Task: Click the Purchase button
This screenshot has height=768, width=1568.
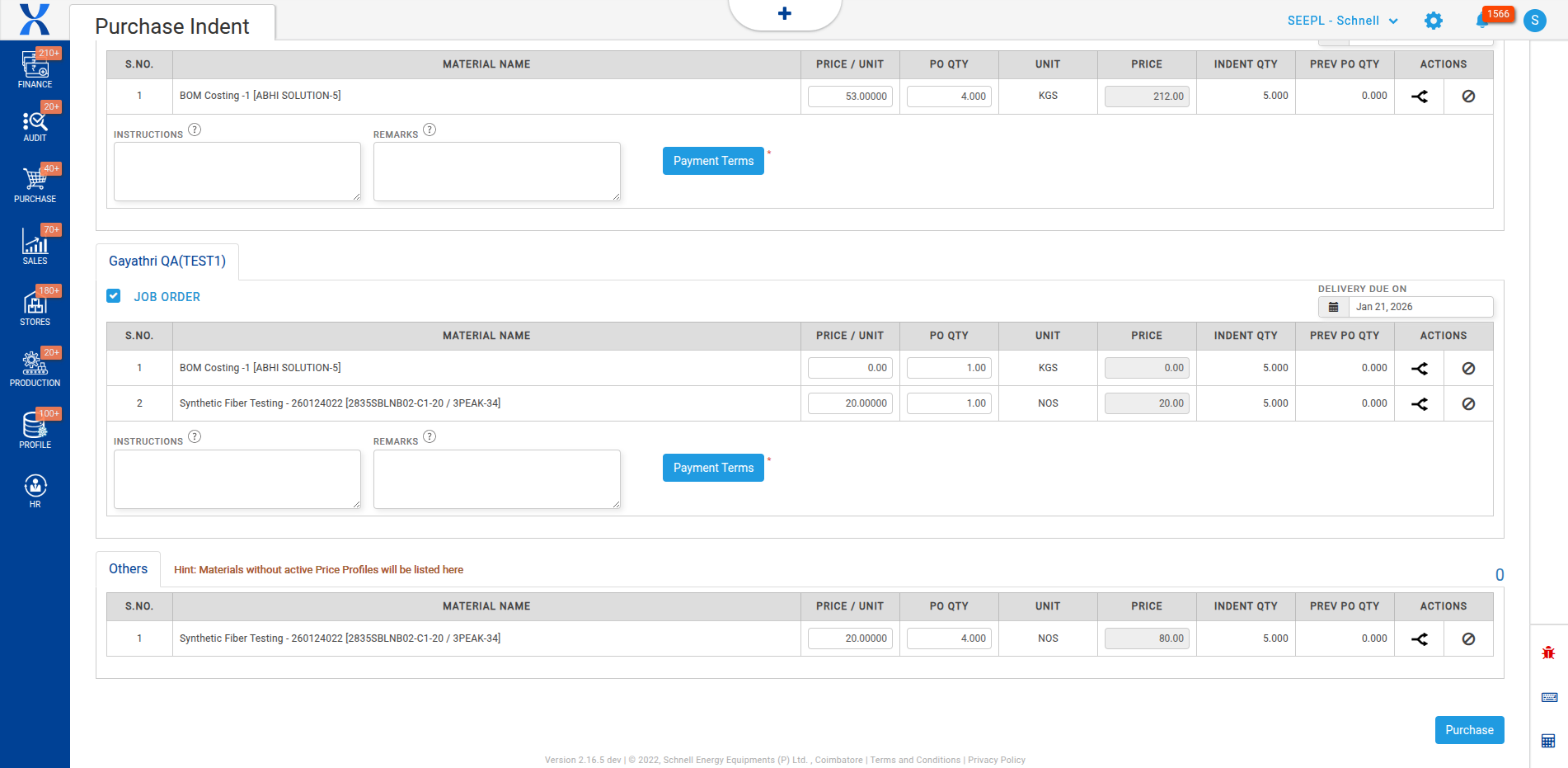Action: pyautogui.click(x=1469, y=730)
